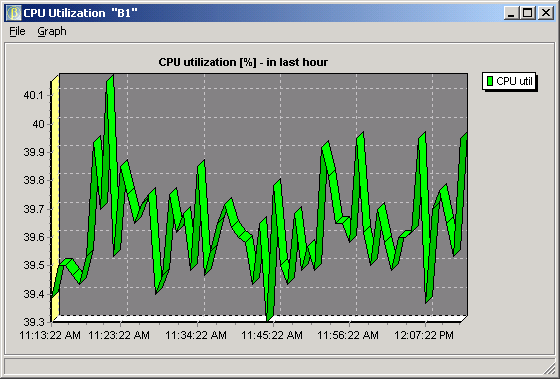Open the Graph menu
The width and height of the screenshot is (560, 379).
pos(52,31)
